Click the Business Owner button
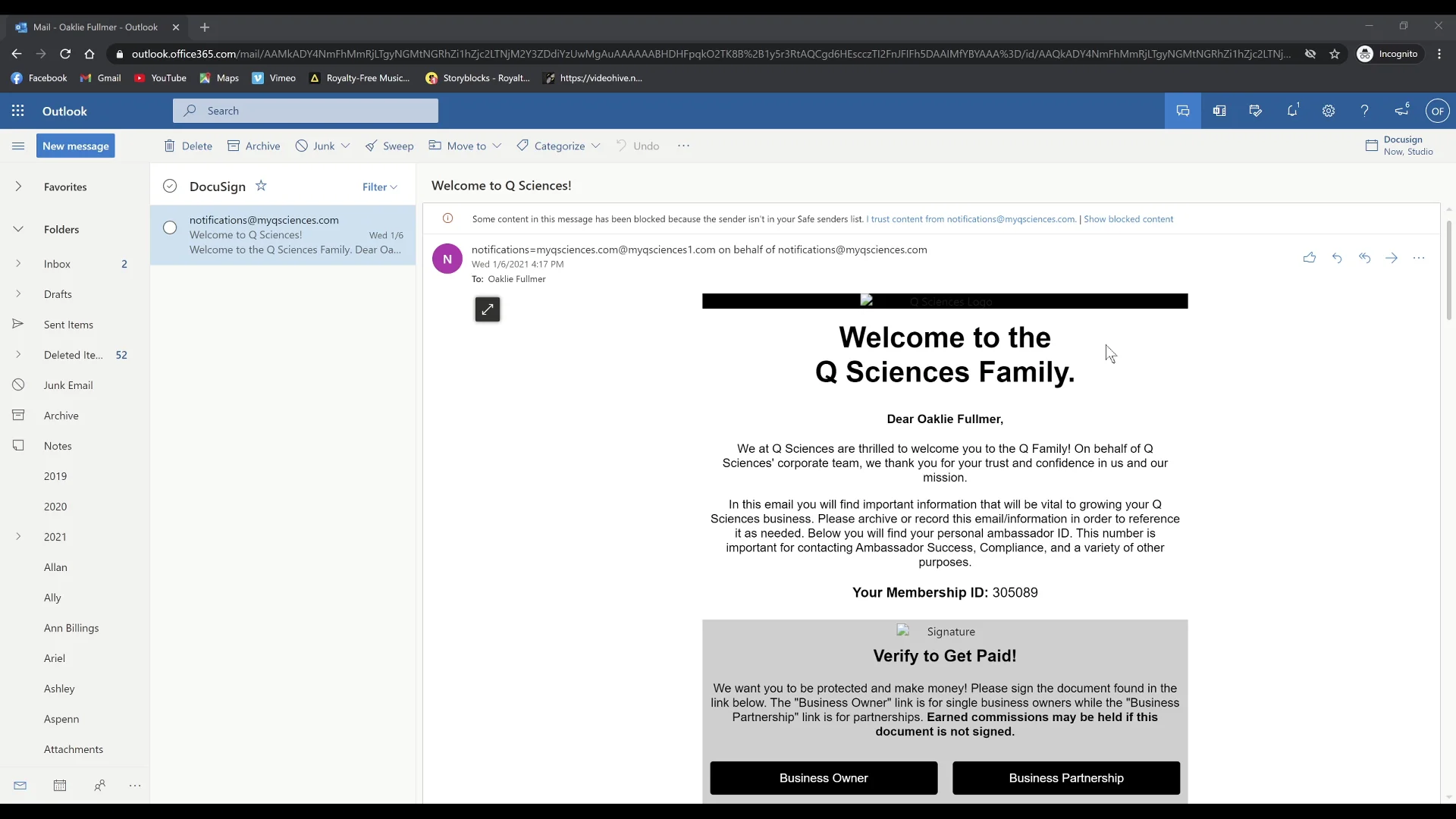Viewport: 1456px width, 819px height. [824, 778]
